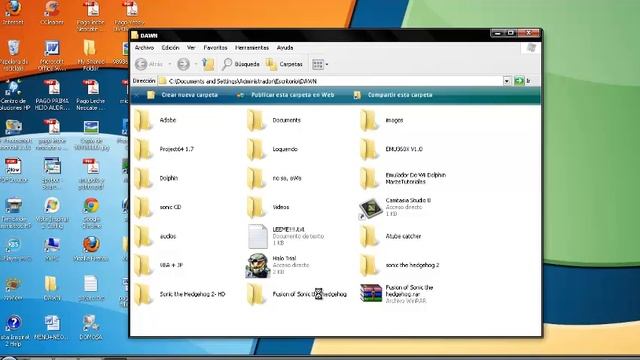640x360 pixels.
Task: Open forward history dropdown arrow
Action: tap(196, 64)
